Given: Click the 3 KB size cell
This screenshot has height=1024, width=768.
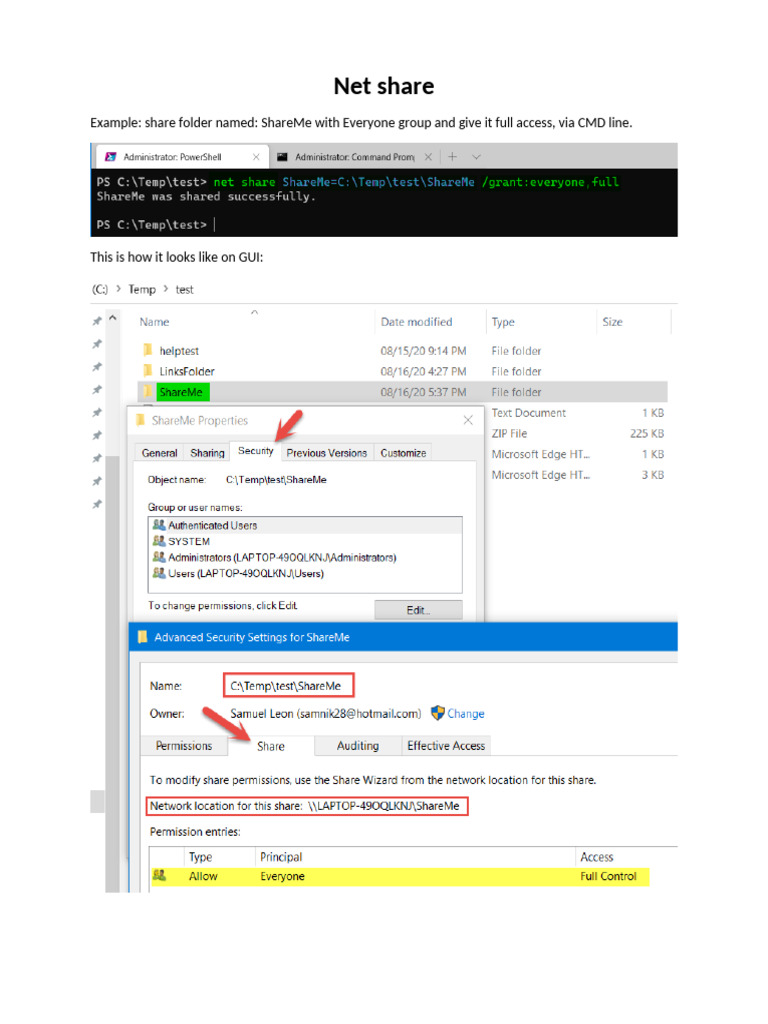Looking at the screenshot, I should [652, 475].
